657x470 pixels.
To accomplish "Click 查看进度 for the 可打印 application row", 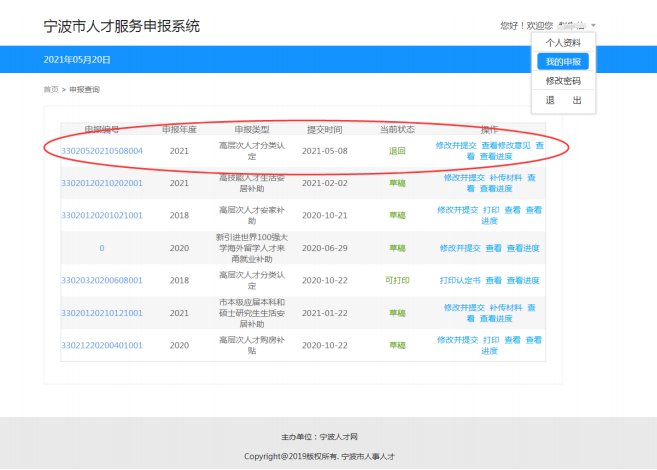I will pyautogui.click(x=523, y=280).
